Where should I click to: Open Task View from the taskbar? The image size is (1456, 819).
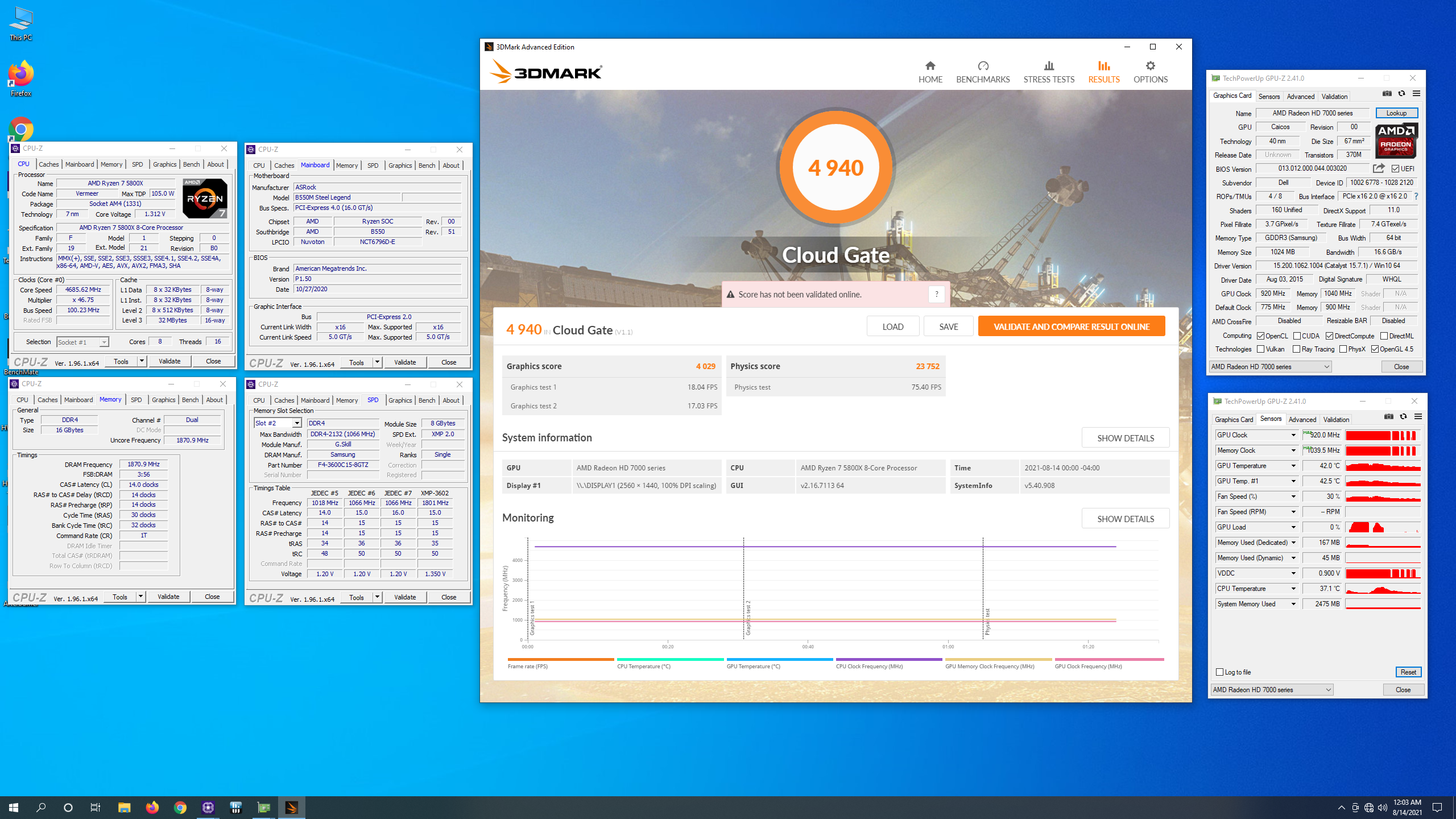coord(96,807)
